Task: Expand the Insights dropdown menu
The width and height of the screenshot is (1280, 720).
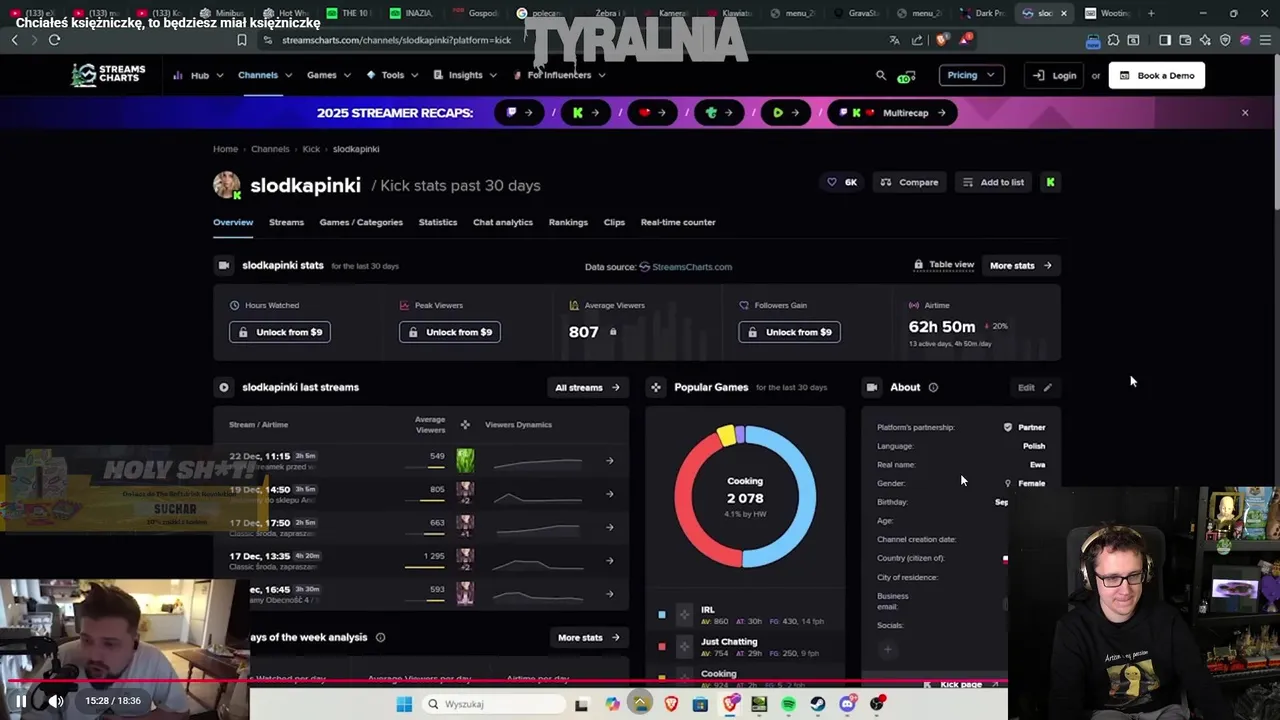Action: [465, 75]
